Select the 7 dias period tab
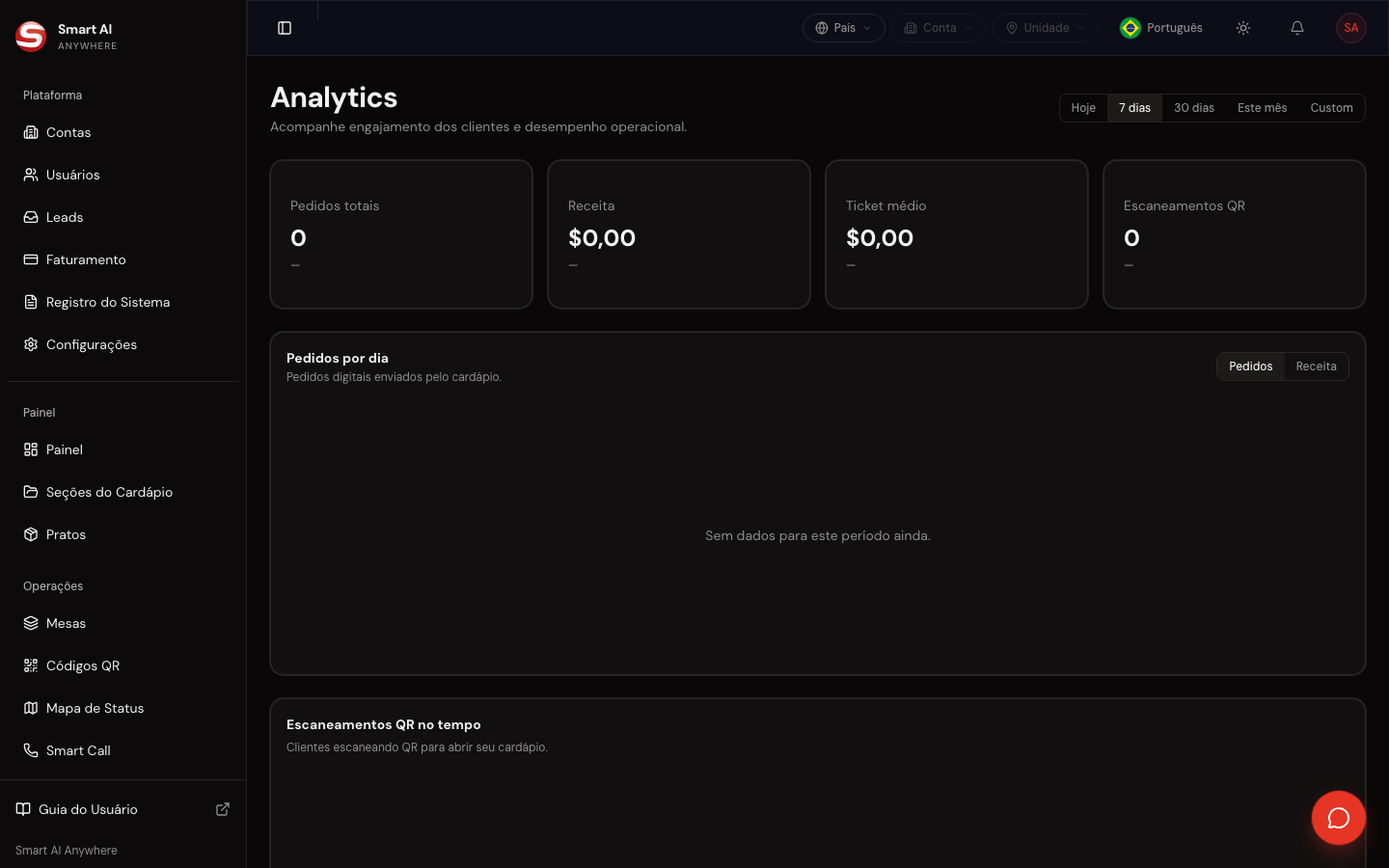 pos(1134,108)
